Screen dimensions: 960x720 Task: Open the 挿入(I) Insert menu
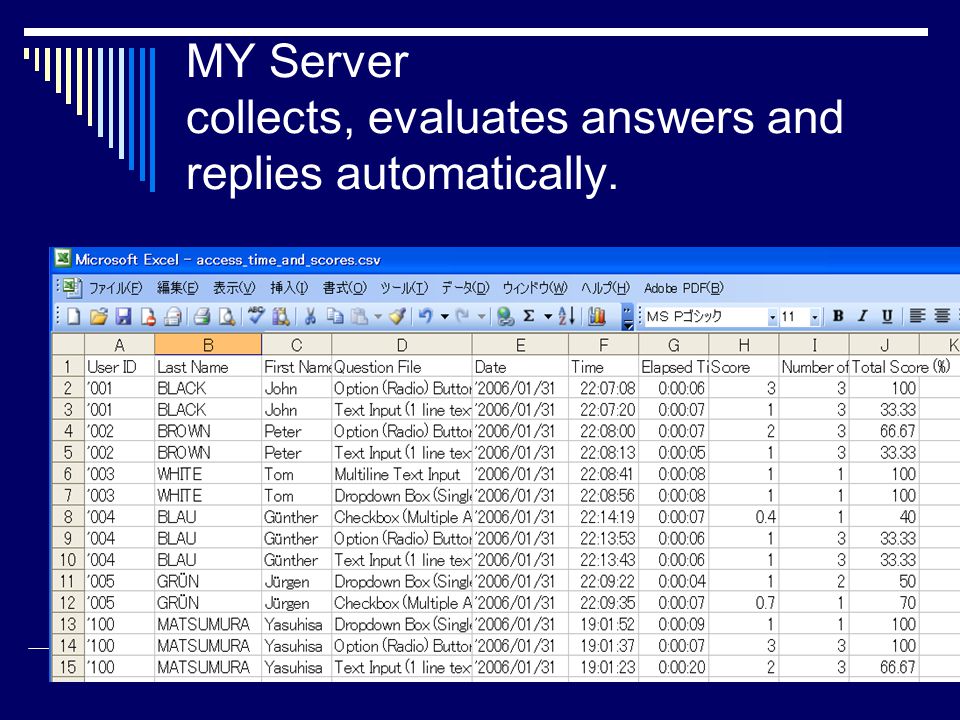289,288
